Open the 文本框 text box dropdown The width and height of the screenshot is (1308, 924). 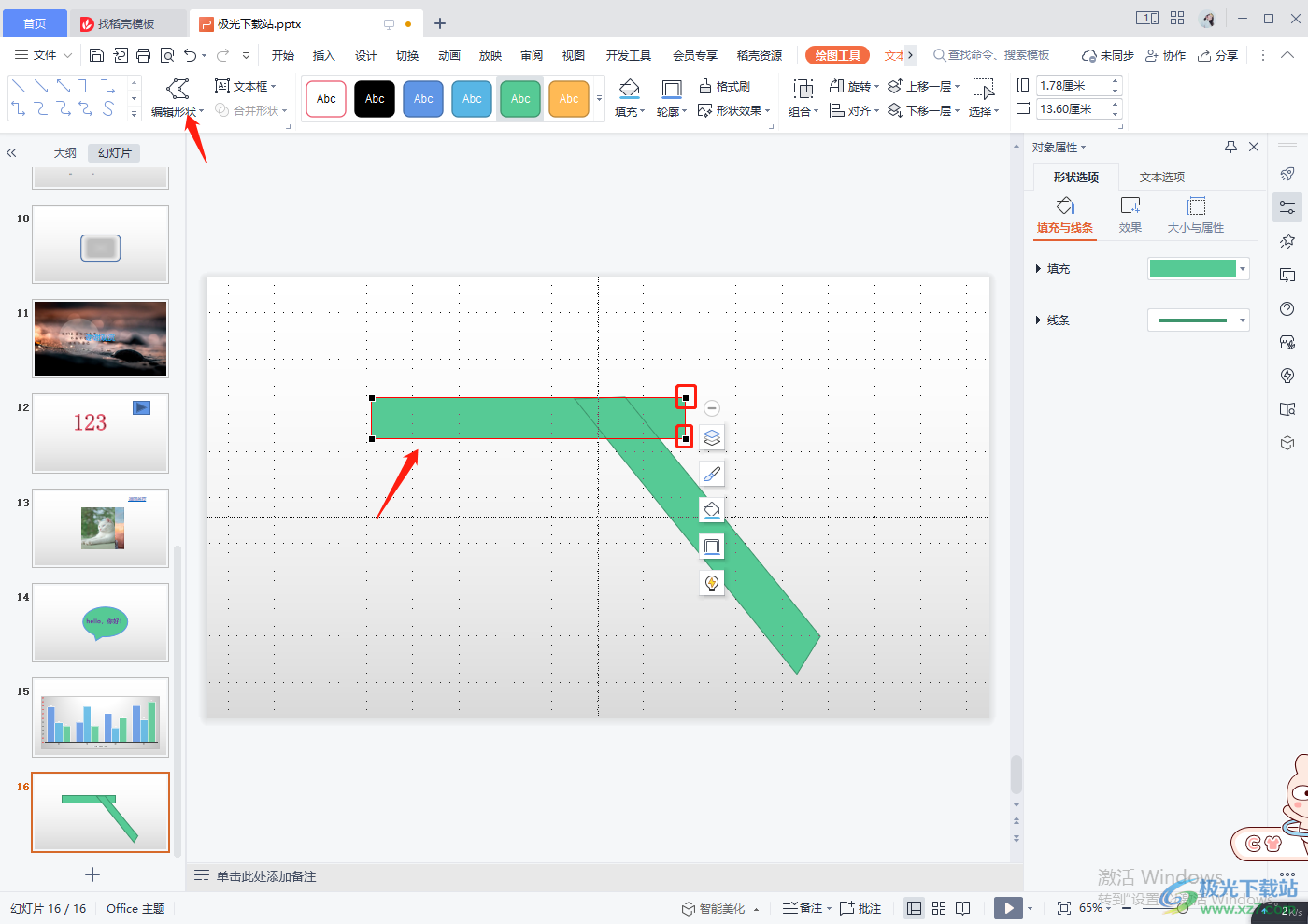click(x=246, y=86)
